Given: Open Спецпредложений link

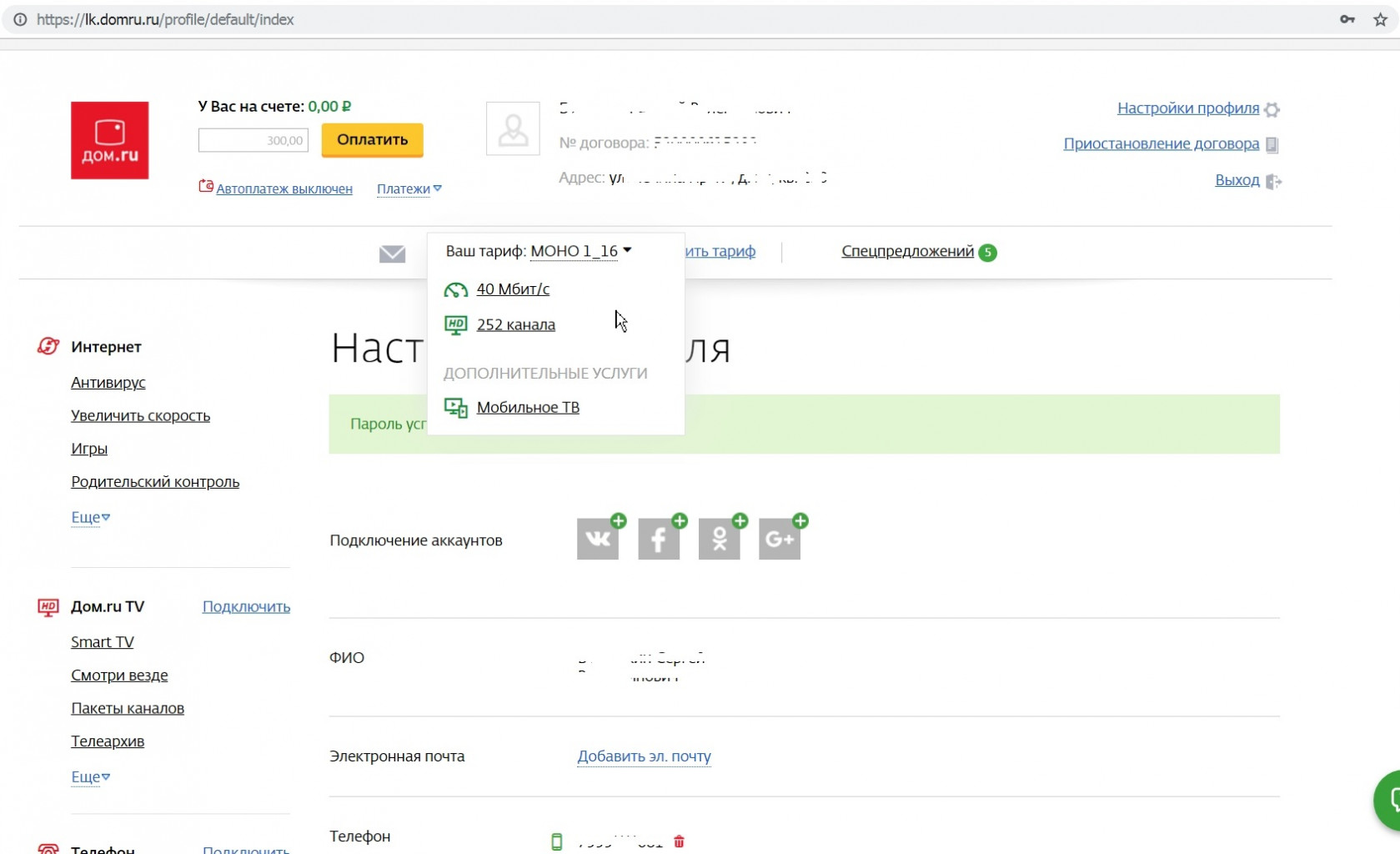Looking at the screenshot, I should pos(907,251).
